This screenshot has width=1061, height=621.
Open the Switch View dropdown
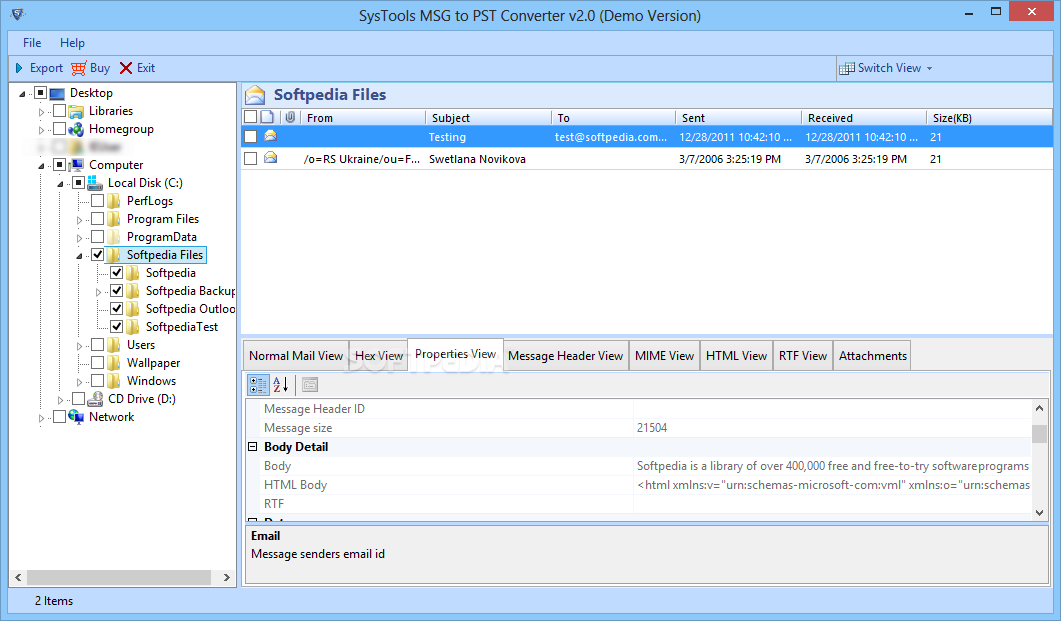[x=886, y=68]
